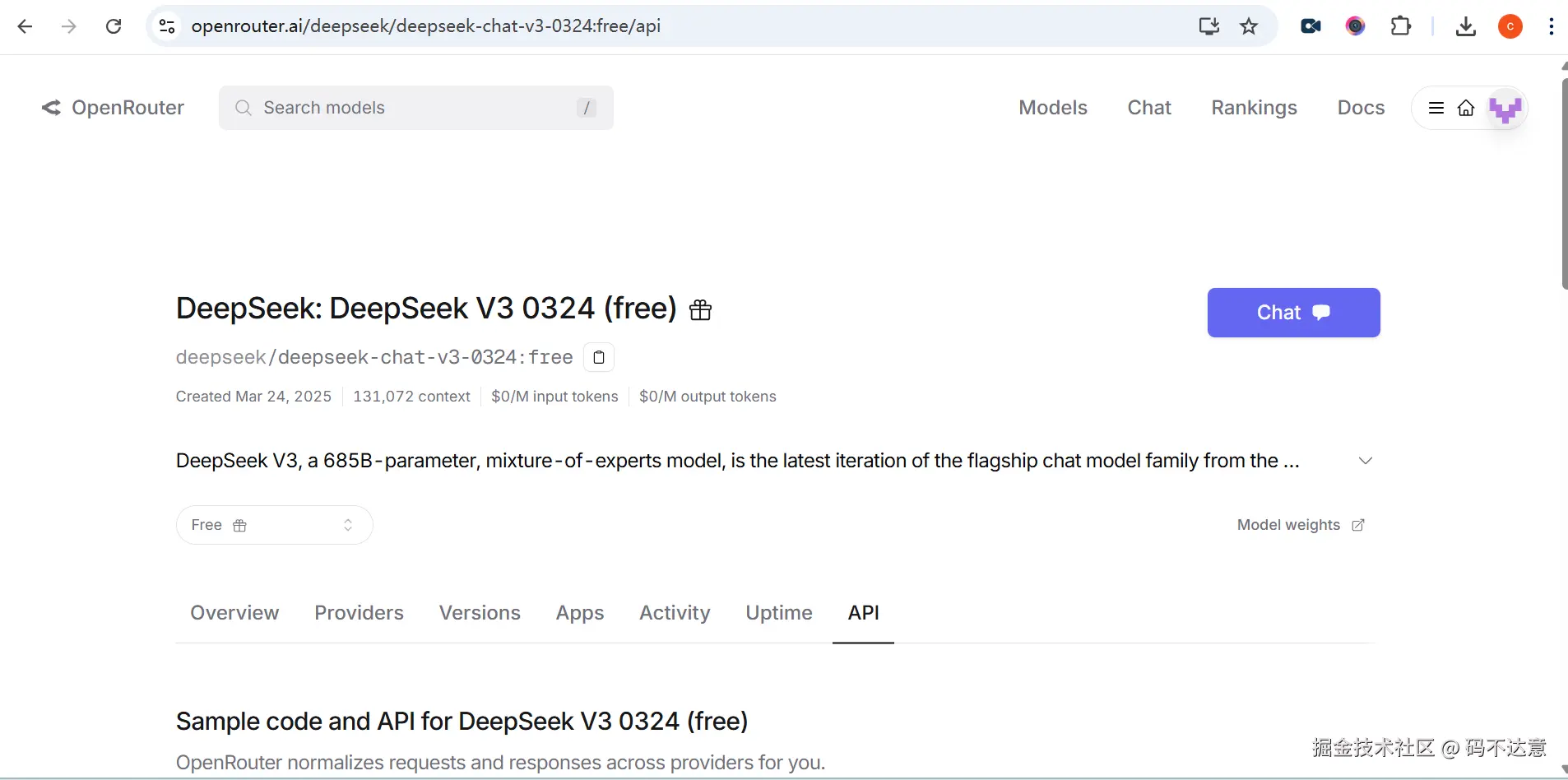
Task: Open the purple account avatar
Action: [1505, 108]
